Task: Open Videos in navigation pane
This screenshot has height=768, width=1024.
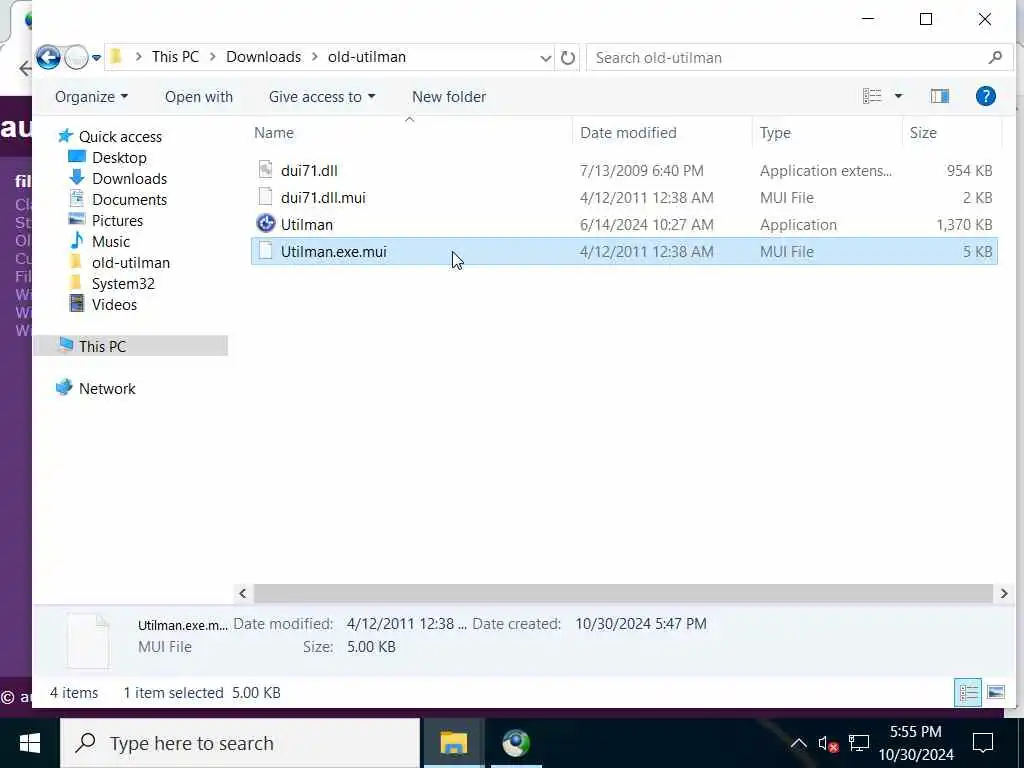Action: (114, 304)
